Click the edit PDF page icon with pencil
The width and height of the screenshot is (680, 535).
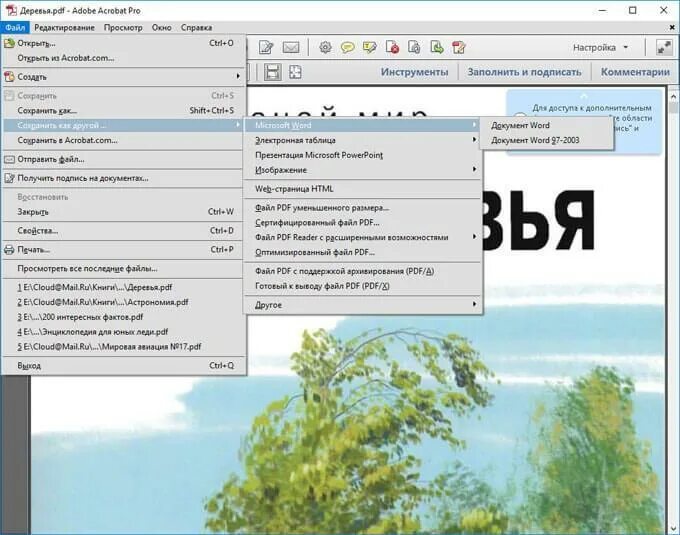pos(459,47)
